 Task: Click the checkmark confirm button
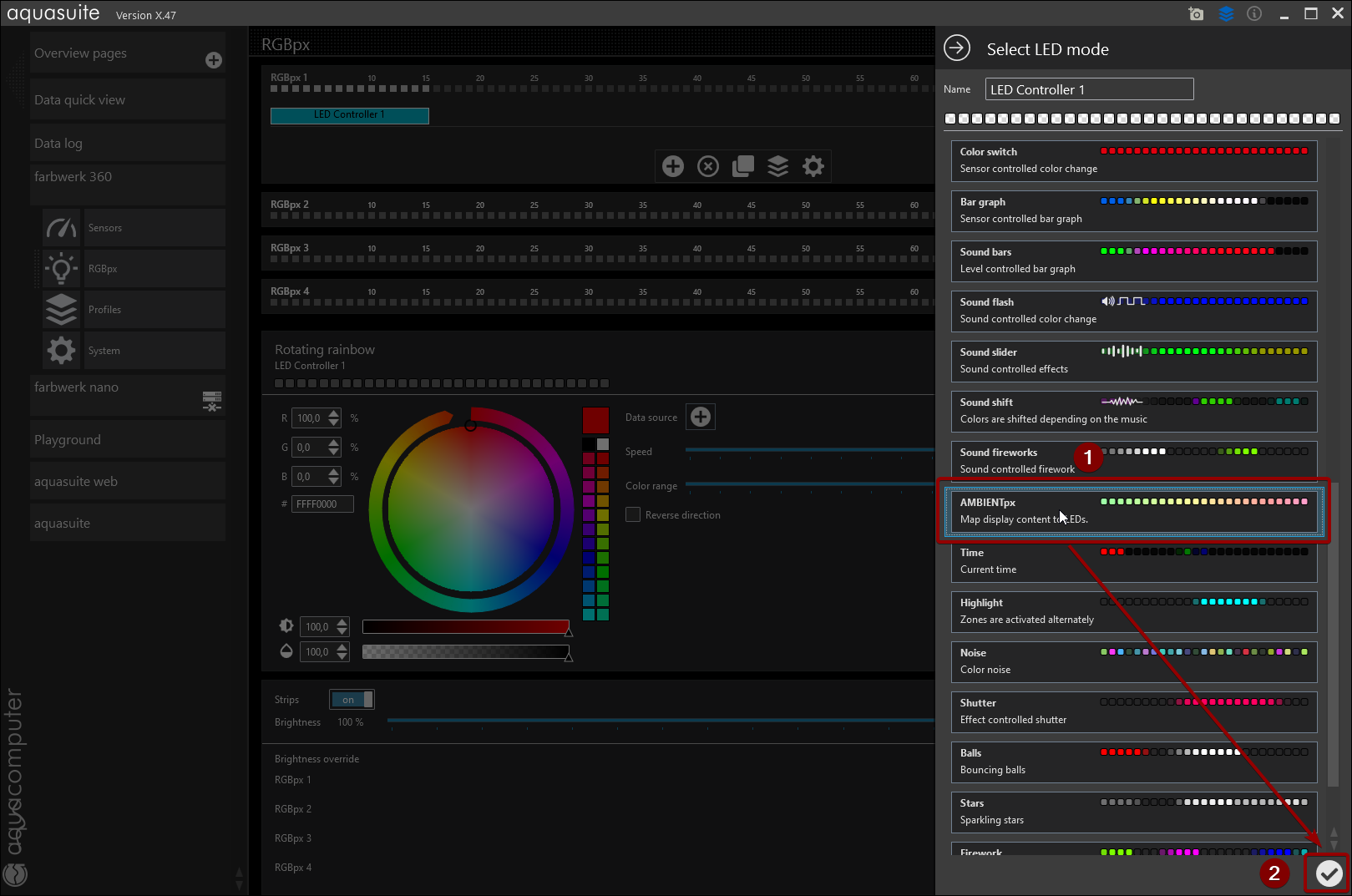1329,873
